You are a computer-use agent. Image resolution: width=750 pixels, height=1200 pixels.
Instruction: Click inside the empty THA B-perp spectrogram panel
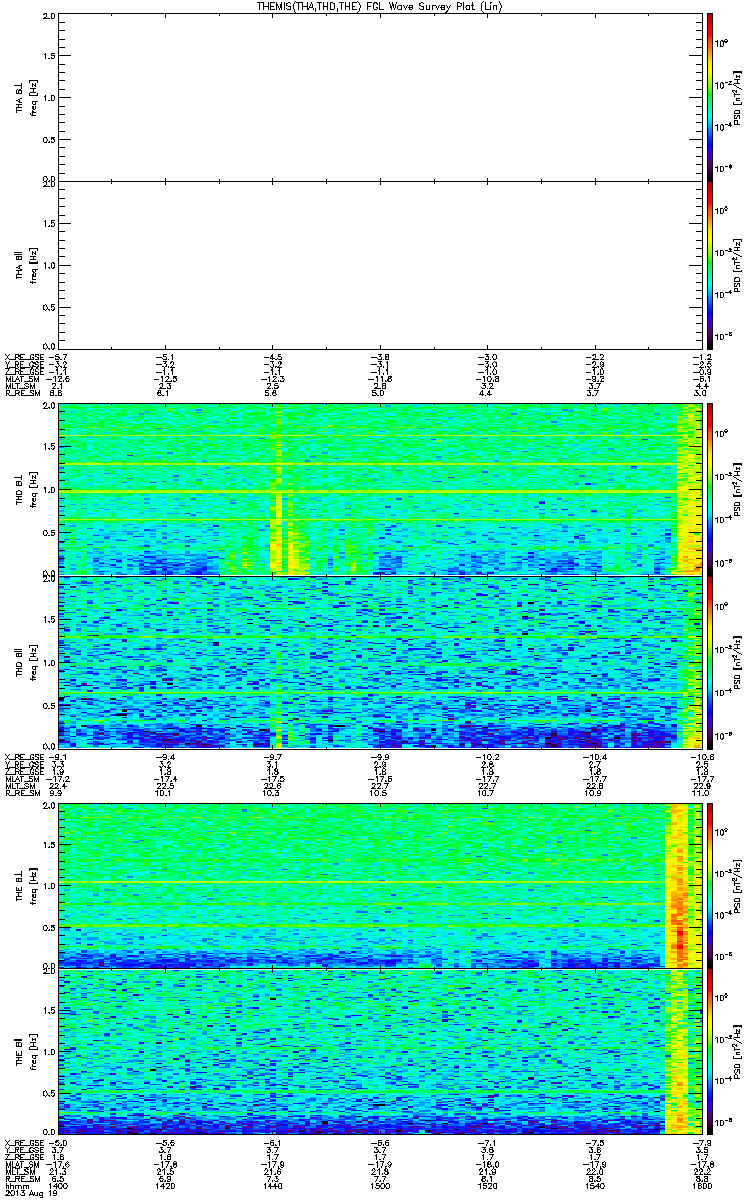coord(378,96)
